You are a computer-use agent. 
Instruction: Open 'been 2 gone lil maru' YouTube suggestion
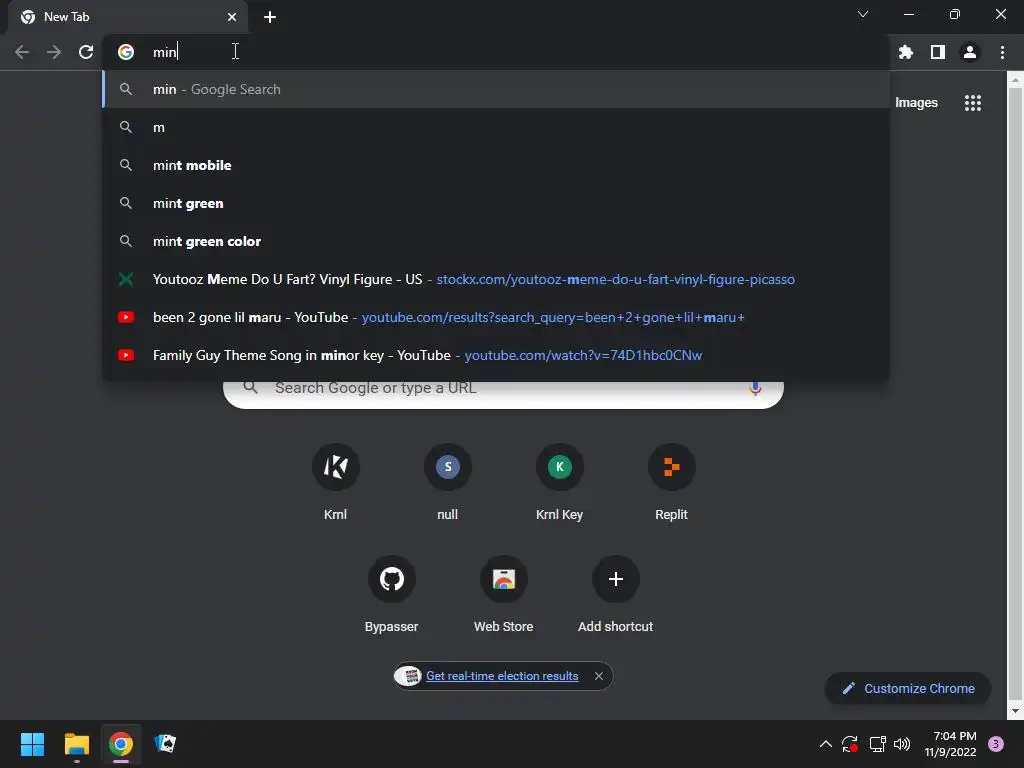click(x=496, y=317)
